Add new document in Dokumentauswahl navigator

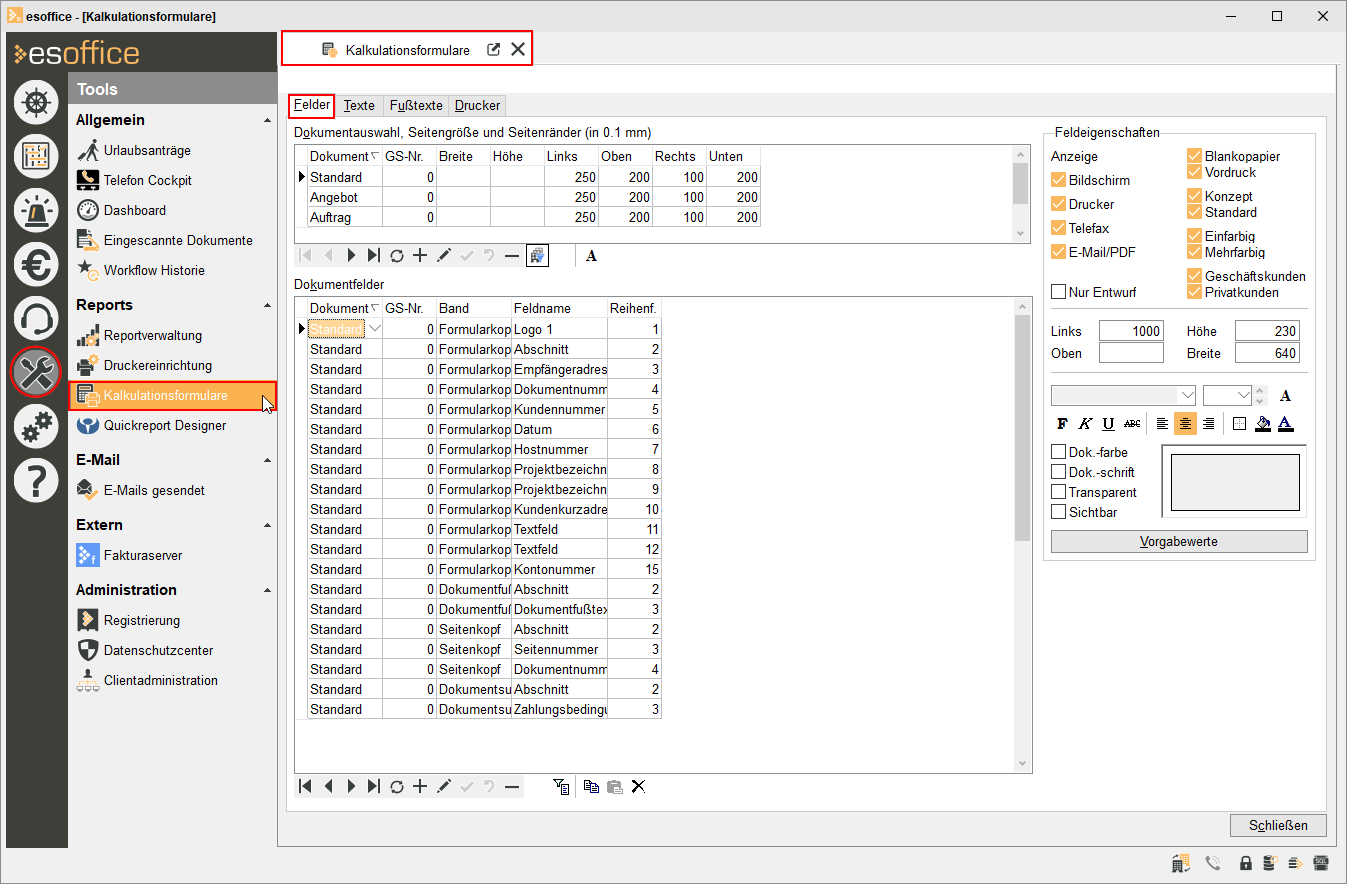click(420, 256)
